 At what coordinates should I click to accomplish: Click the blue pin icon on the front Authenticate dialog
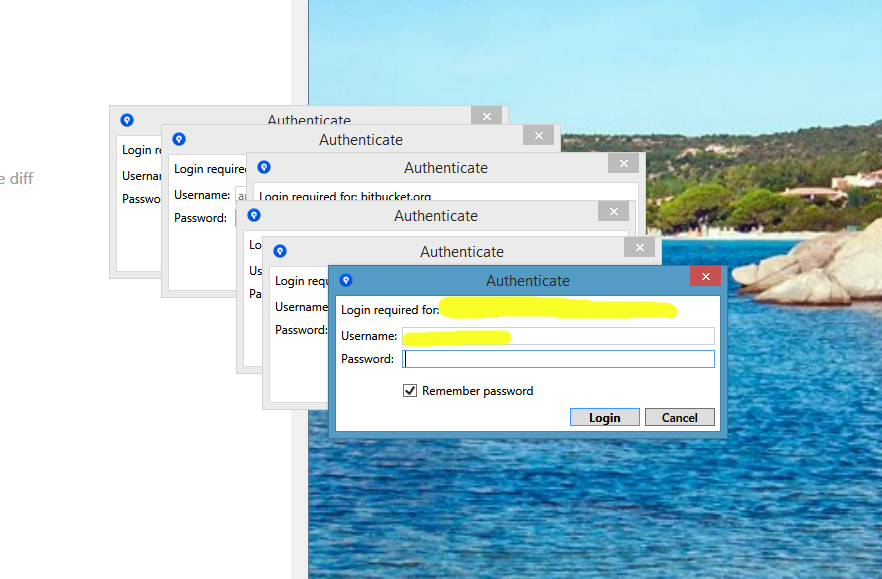click(346, 280)
